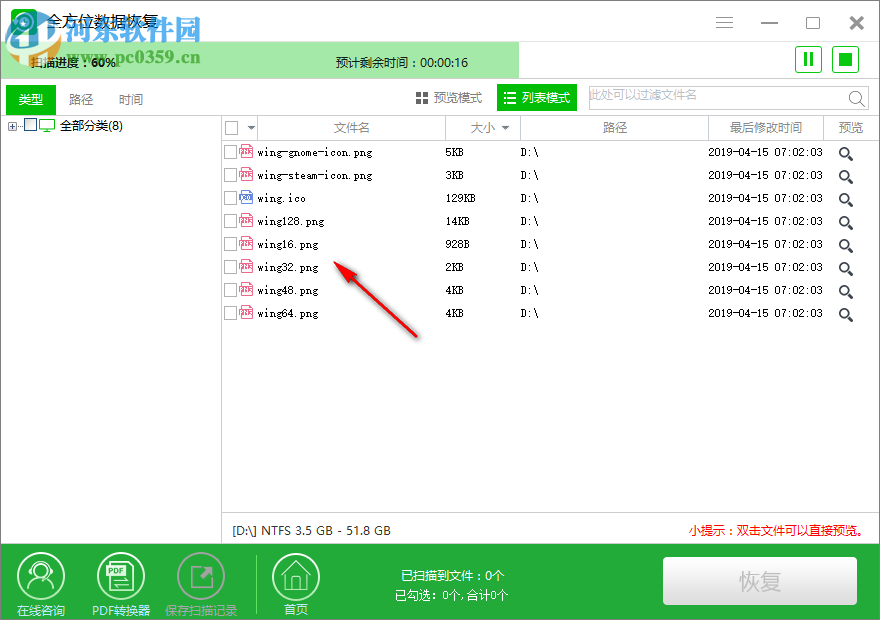Check the box for wing16.png
Screen dimensions: 880x620
tap(230, 244)
